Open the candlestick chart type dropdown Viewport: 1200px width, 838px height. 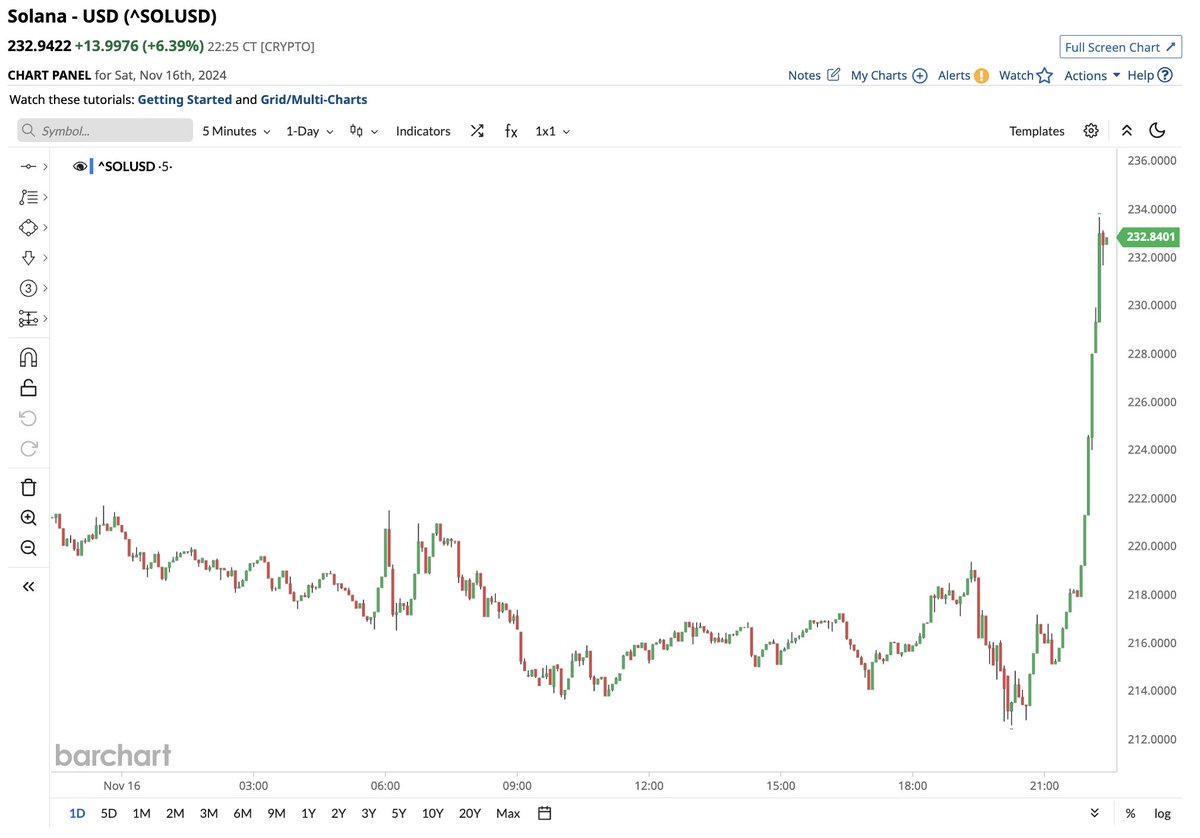(363, 131)
